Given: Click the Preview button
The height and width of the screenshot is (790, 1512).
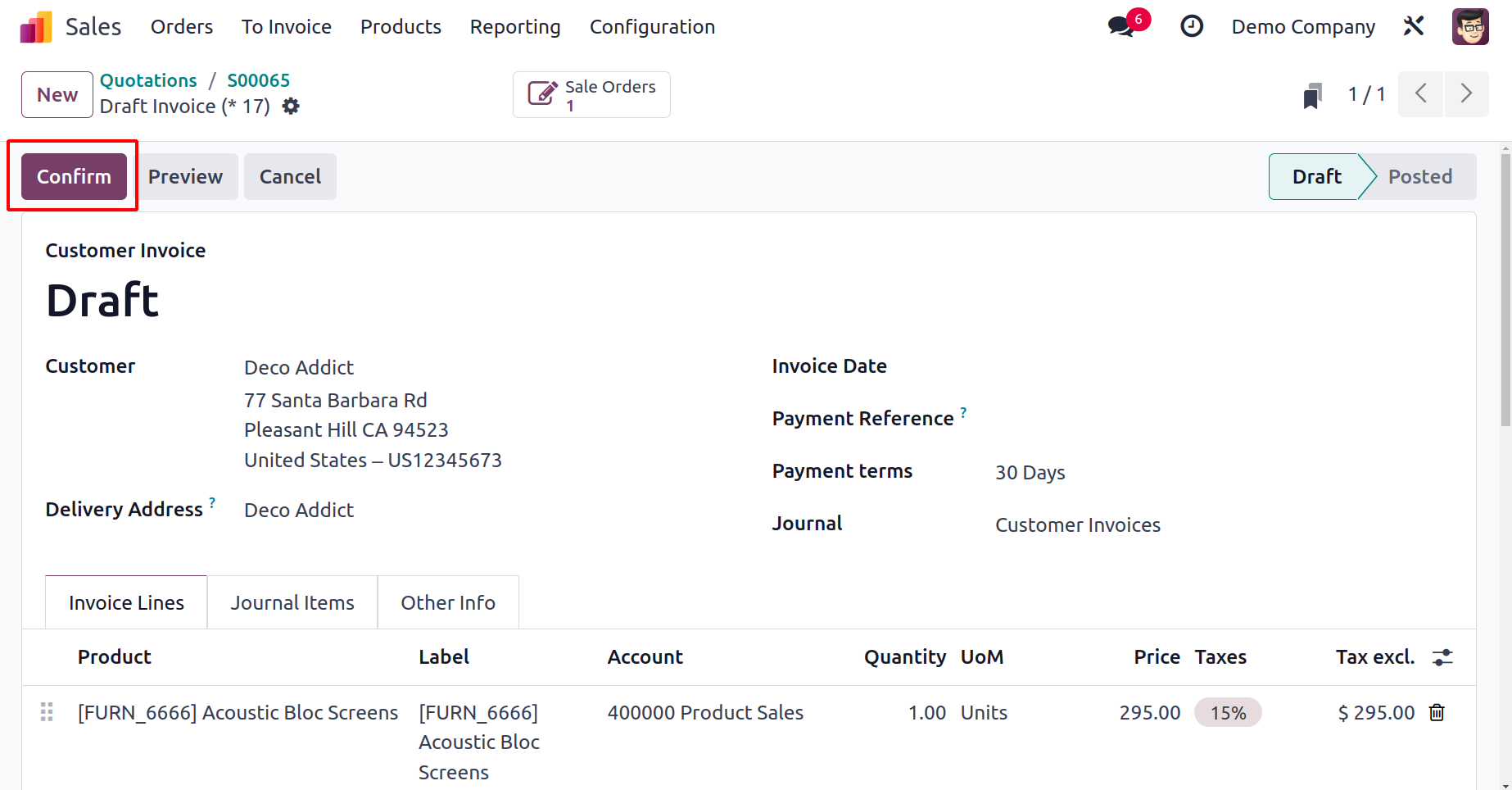Looking at the screenshot, I should tap(185, 176).
